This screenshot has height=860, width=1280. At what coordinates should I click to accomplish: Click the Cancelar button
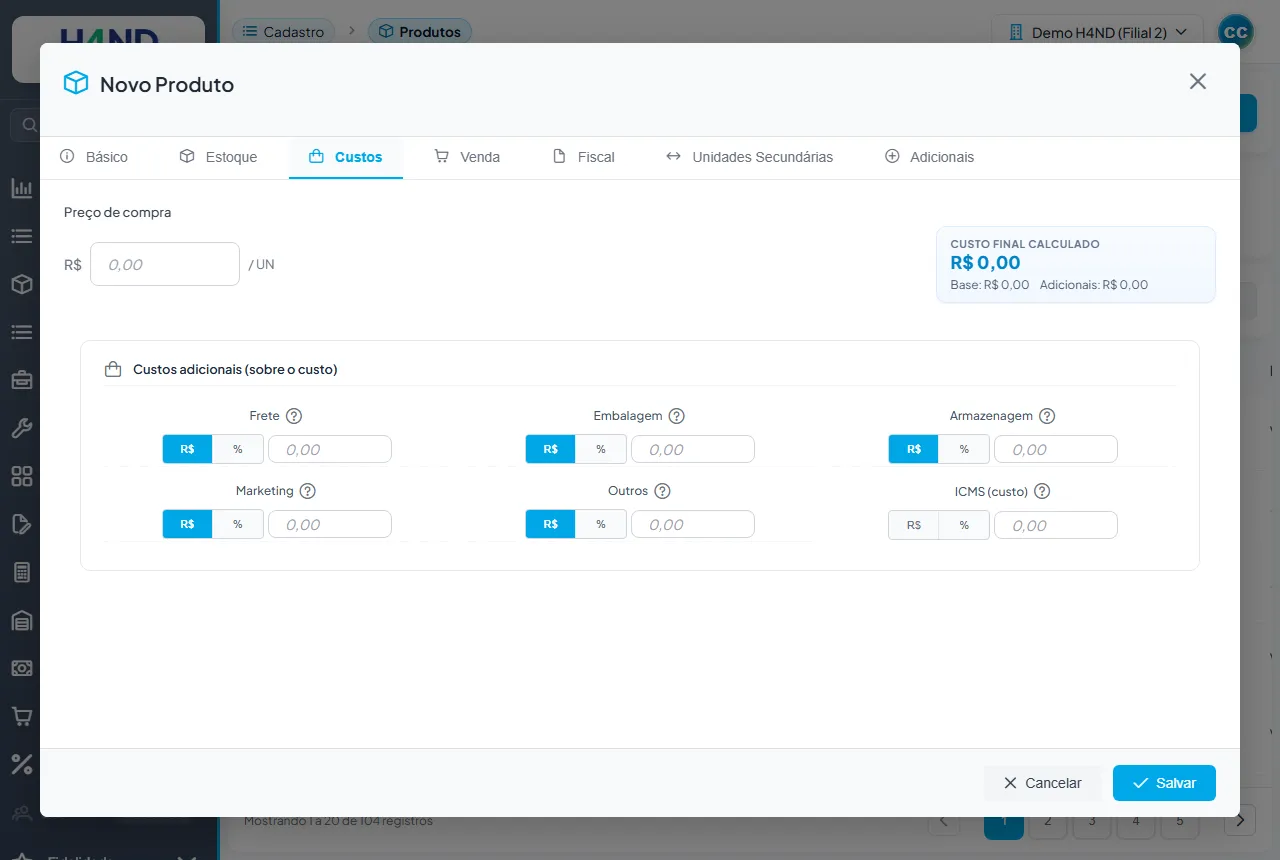pos(1043,783)
